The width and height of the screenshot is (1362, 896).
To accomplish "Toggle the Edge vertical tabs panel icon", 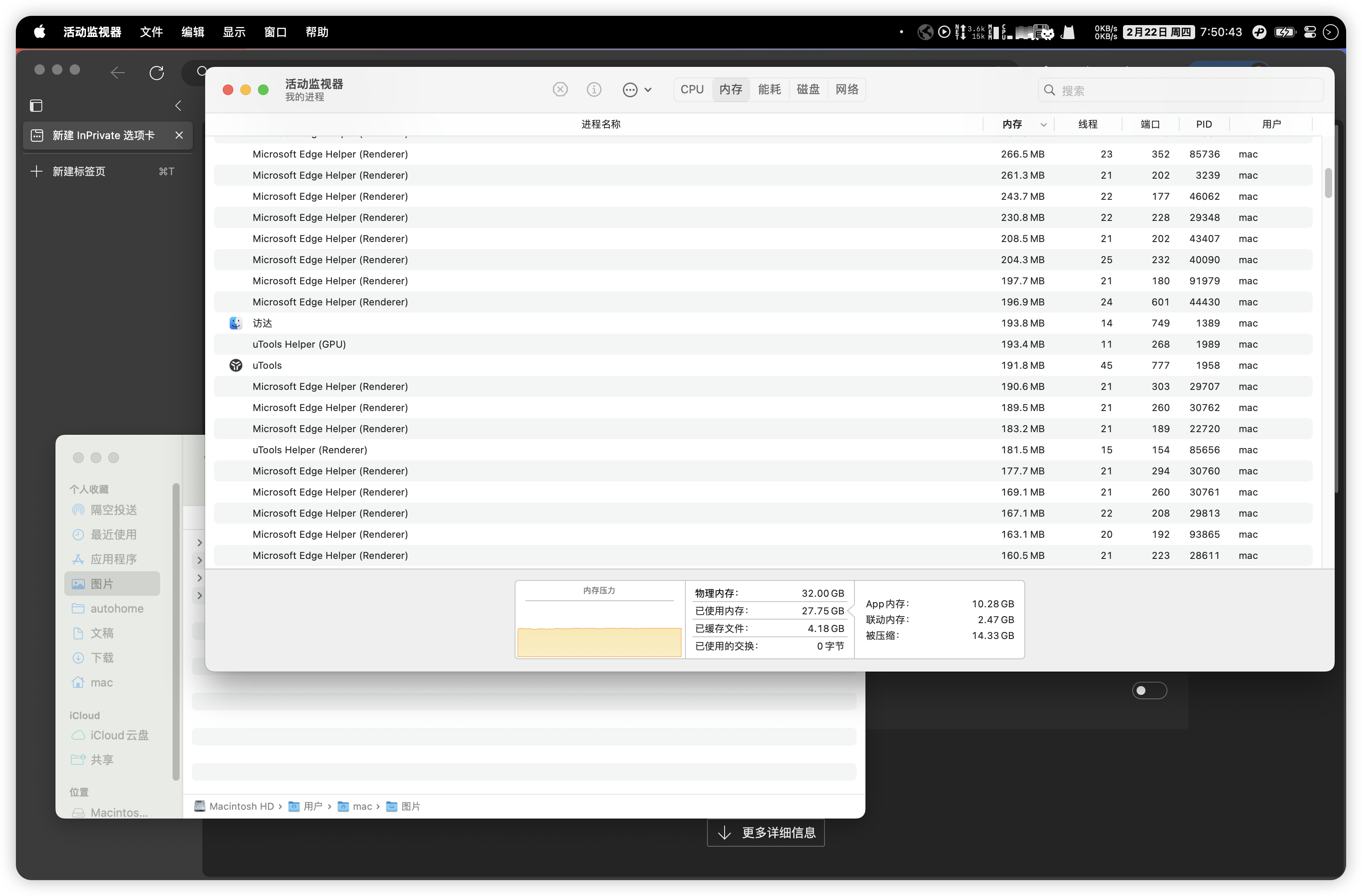I will pyautogui.click(x=36, y=106).
